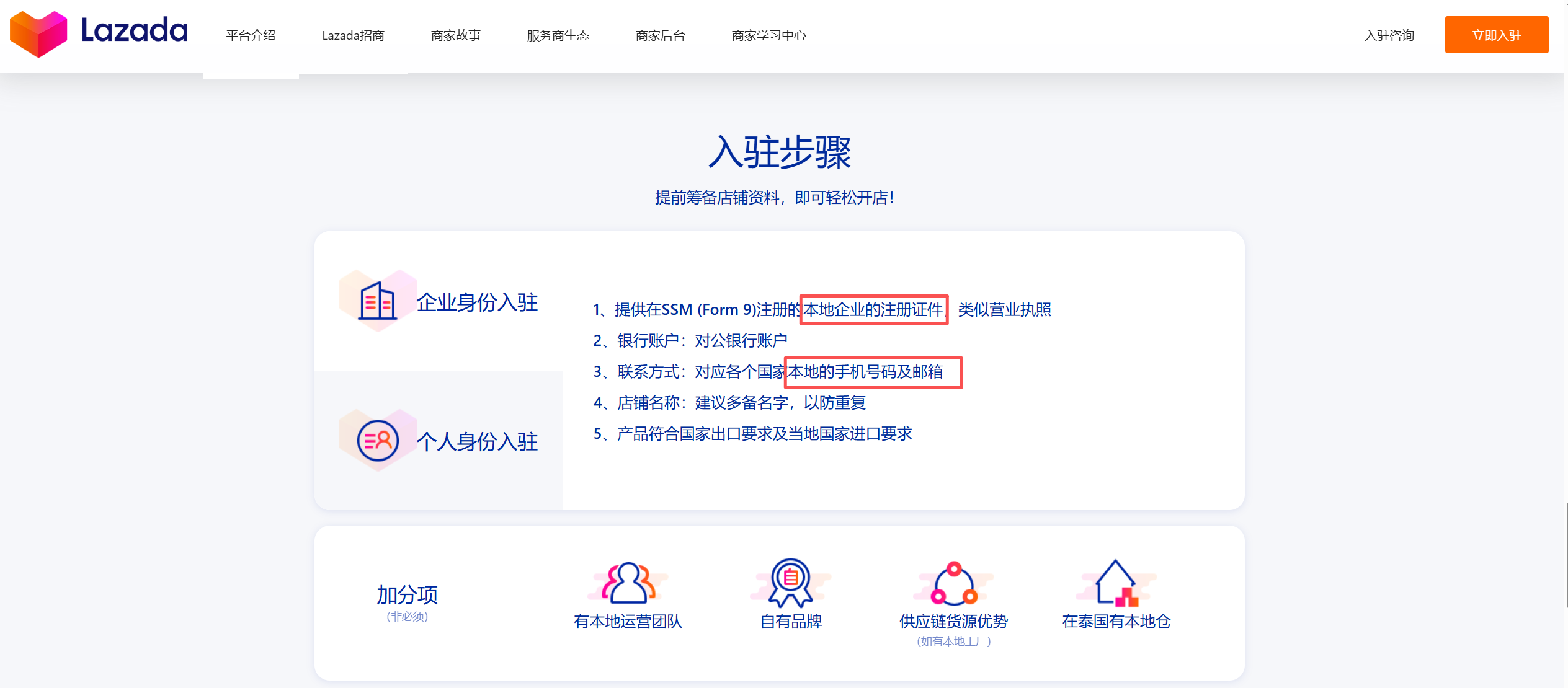This screenshot has width=1568, height=688.
Task: Open the 商家故事 menu item
Action: tap(456, 35)
